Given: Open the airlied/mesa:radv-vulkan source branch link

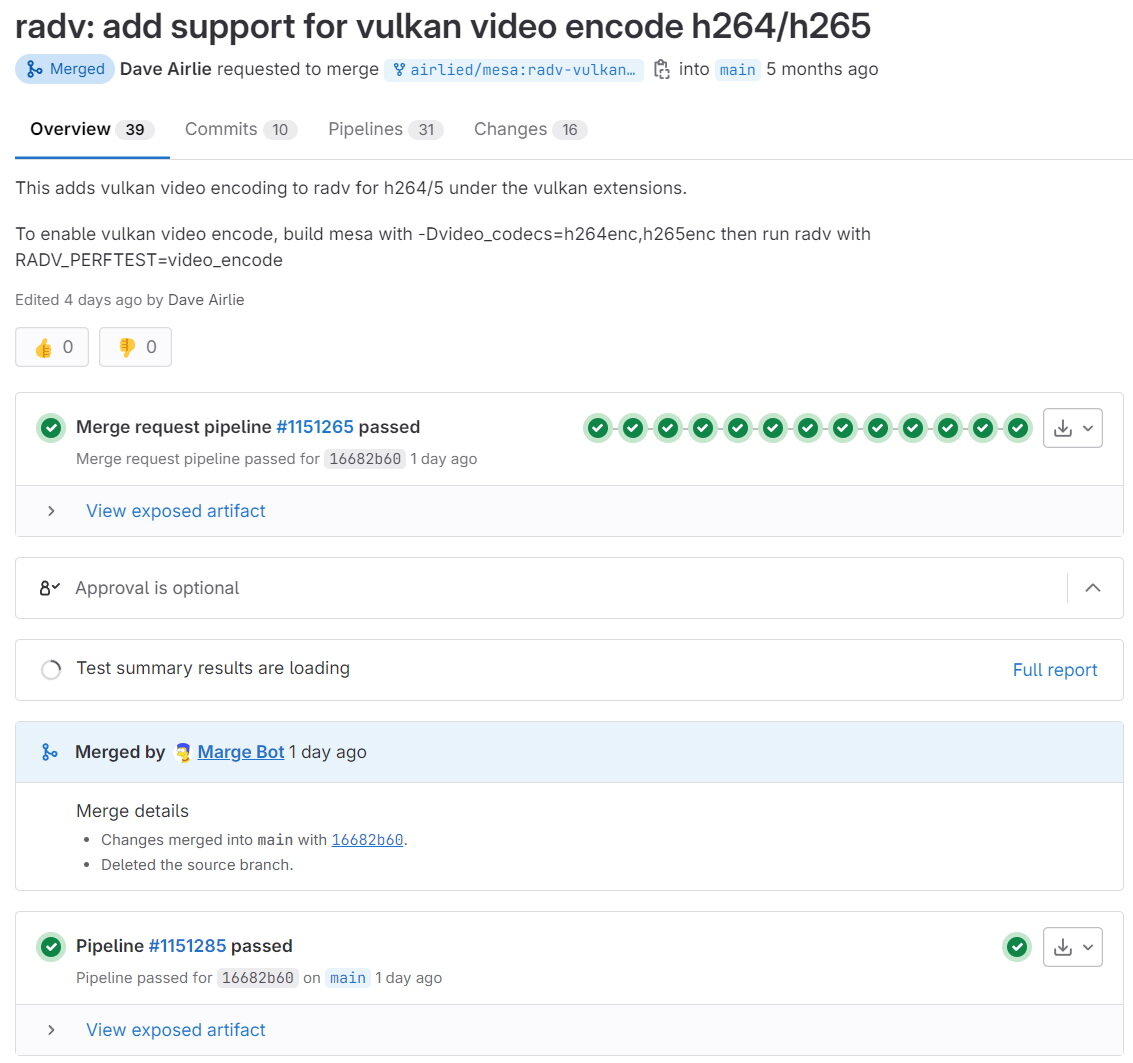Looking at the screenshot, I should click(x=514, y=70).
